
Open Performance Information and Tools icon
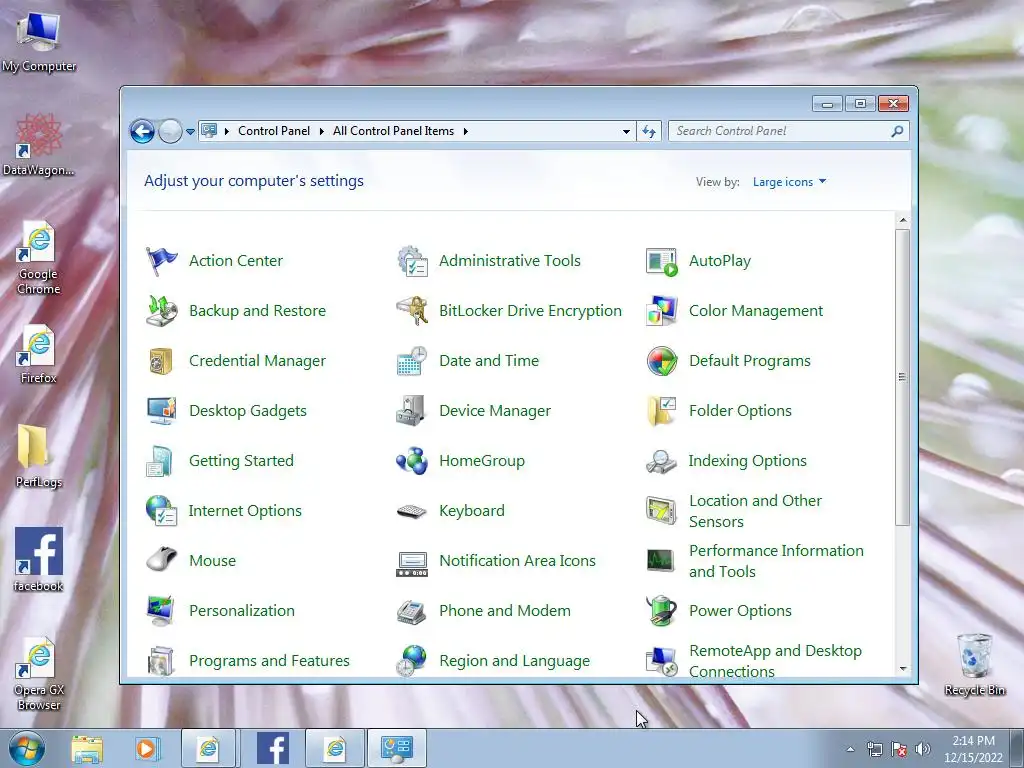point(662,560)
